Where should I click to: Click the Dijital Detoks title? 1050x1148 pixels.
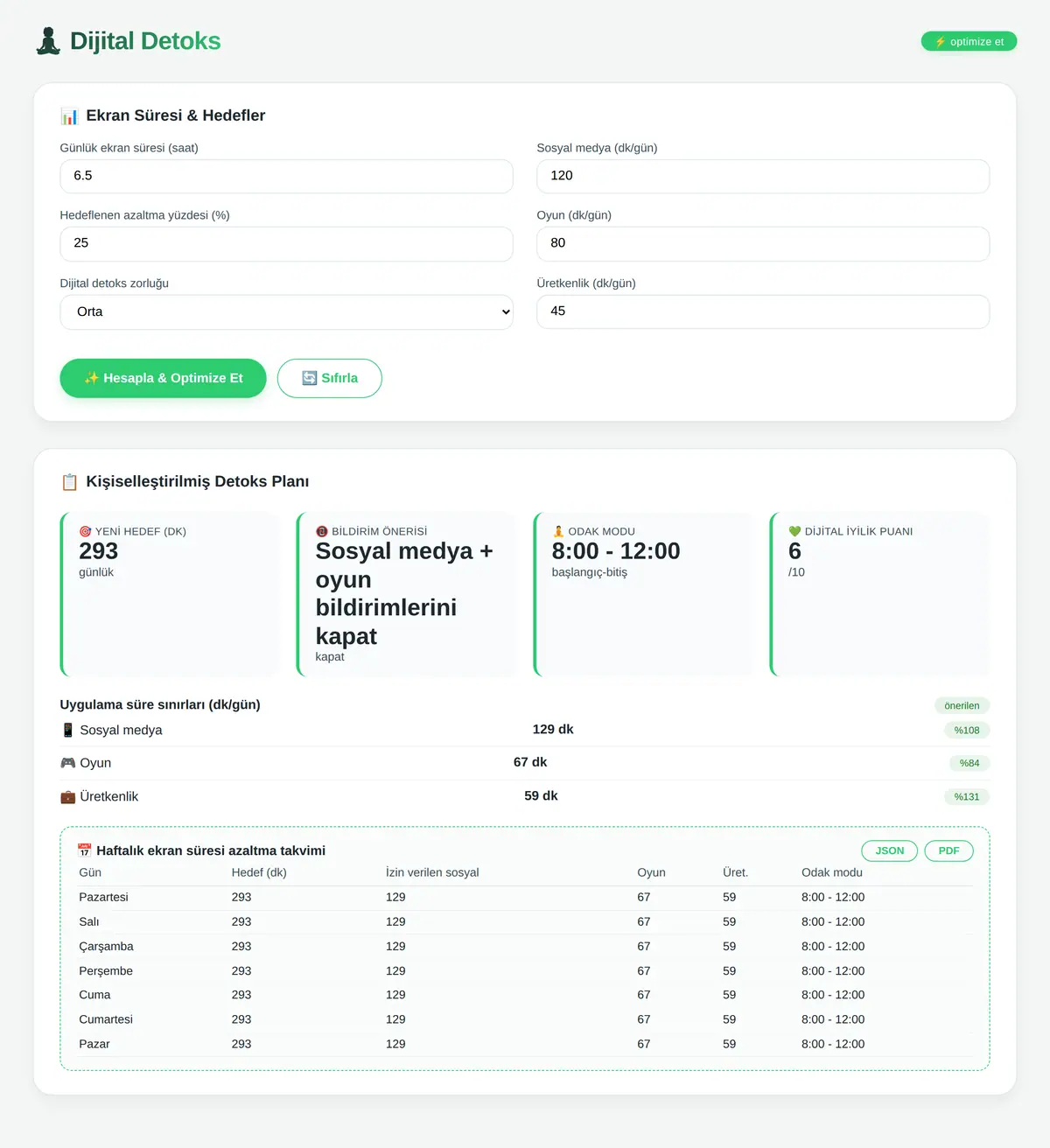[145, 41]
